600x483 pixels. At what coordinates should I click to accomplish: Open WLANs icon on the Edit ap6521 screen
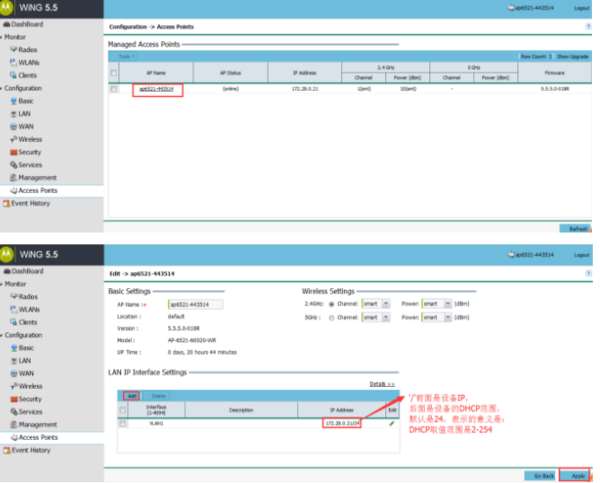click(x=14, y=309)
